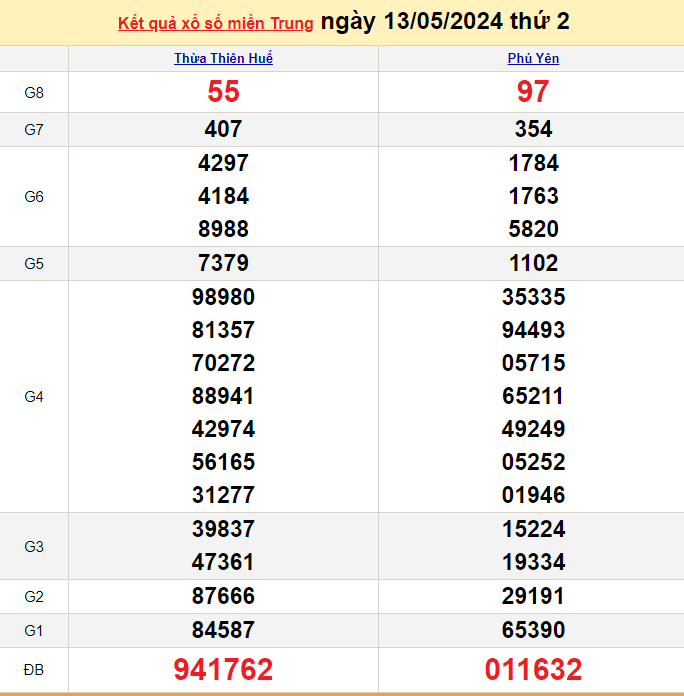The height and width of the screenshot is (696, 684).
Task: Open the Thừa Thiên Huế province link
Action: click(223, 58)
